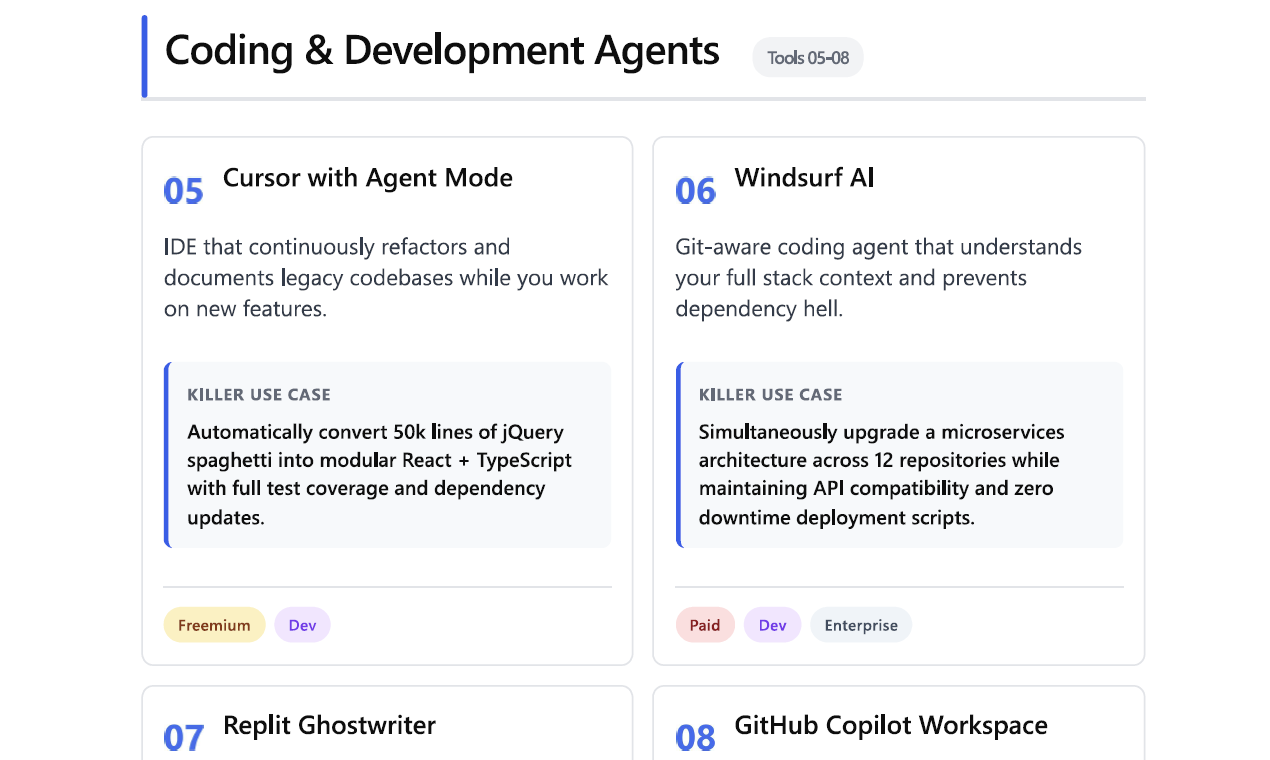Click the number 07 label

click(184, 738)
